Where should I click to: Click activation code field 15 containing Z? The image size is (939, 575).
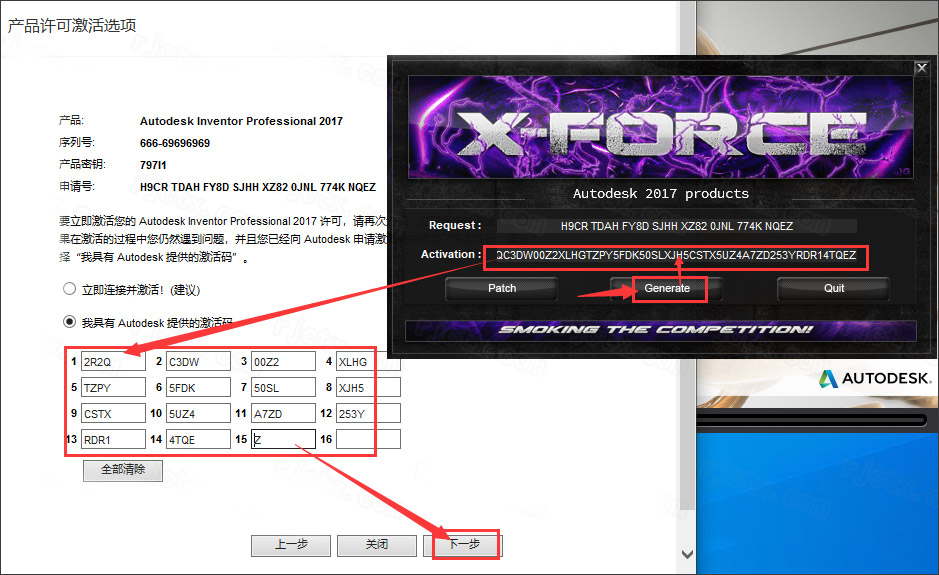coord(283,439)
